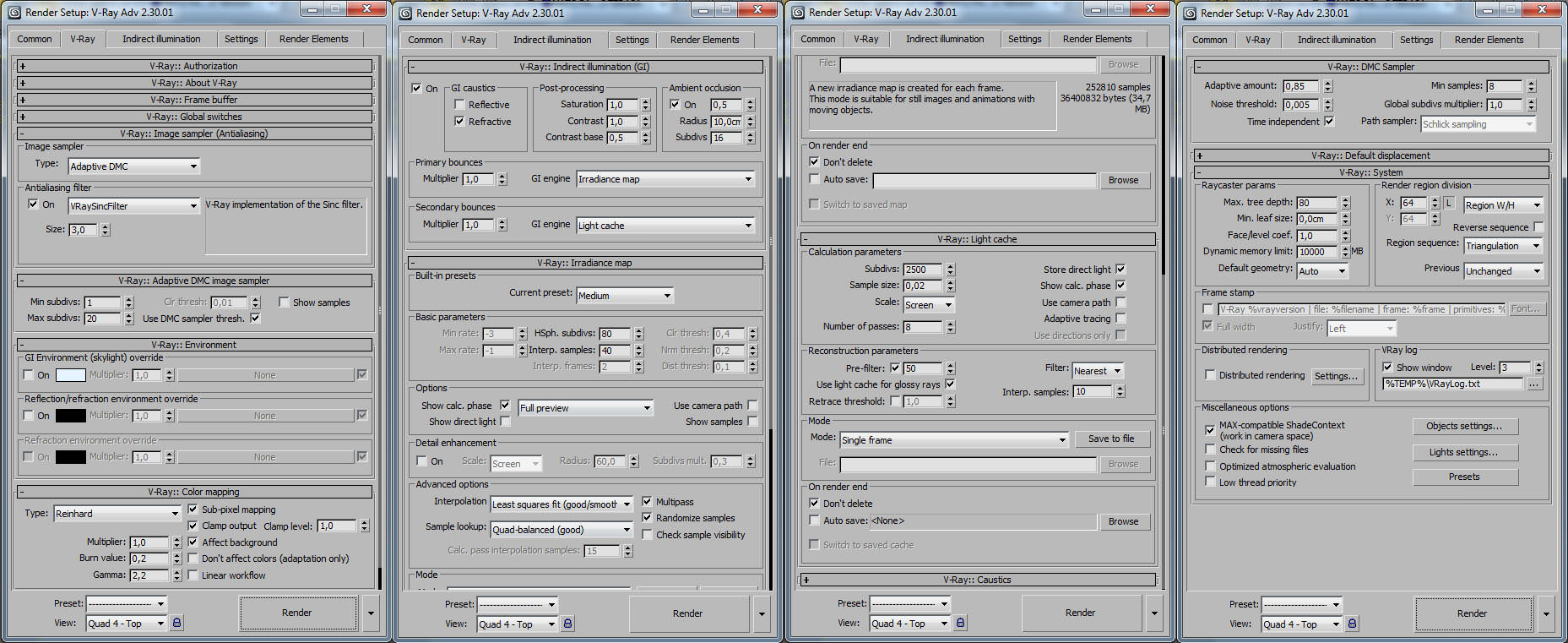Expand the V-Ray:: Global switches rollout
The width and height of the screenshot is (1568, 643).
tap(194, 117)
